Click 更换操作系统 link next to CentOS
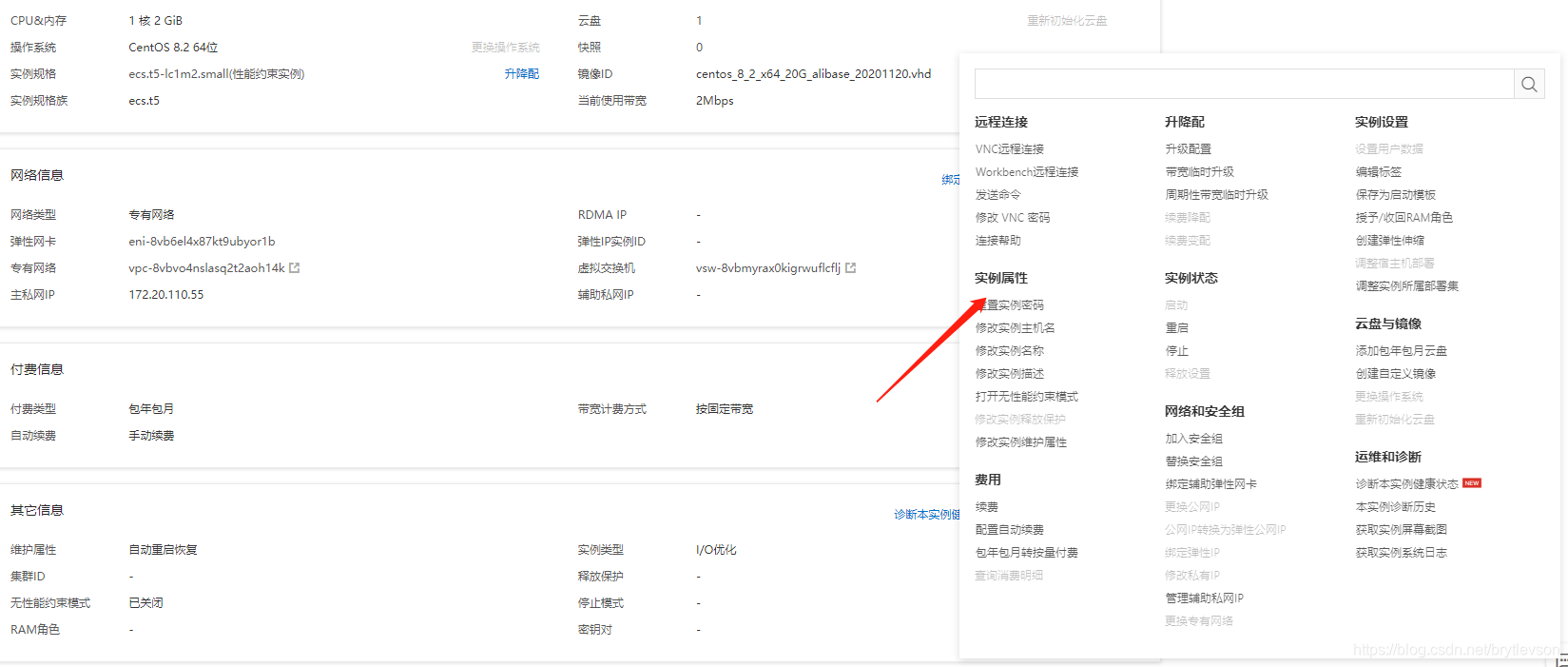Viewport: 1568px width, 667px height. point(505,48)
